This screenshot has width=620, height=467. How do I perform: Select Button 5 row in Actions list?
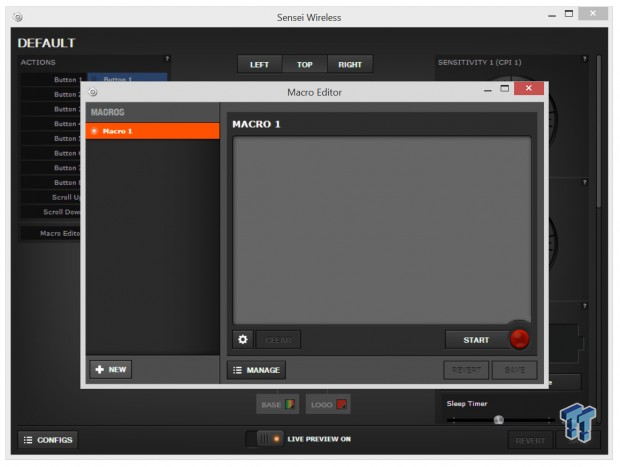pos(51,138)
